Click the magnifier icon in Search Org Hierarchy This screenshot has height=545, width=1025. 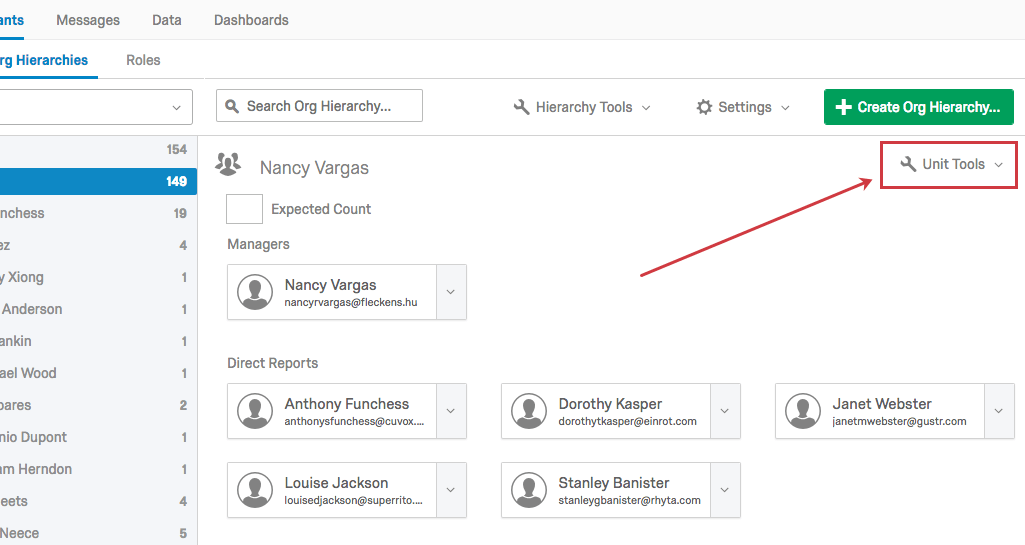[x=232, y=106]
